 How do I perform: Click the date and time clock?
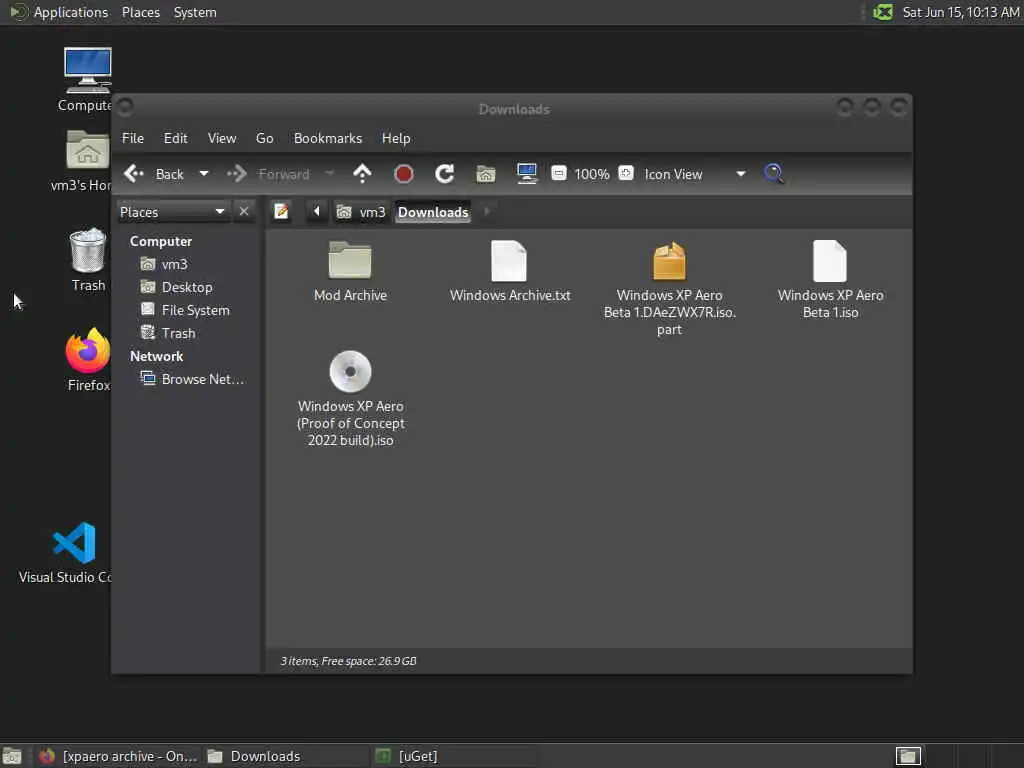pos(961,12)
